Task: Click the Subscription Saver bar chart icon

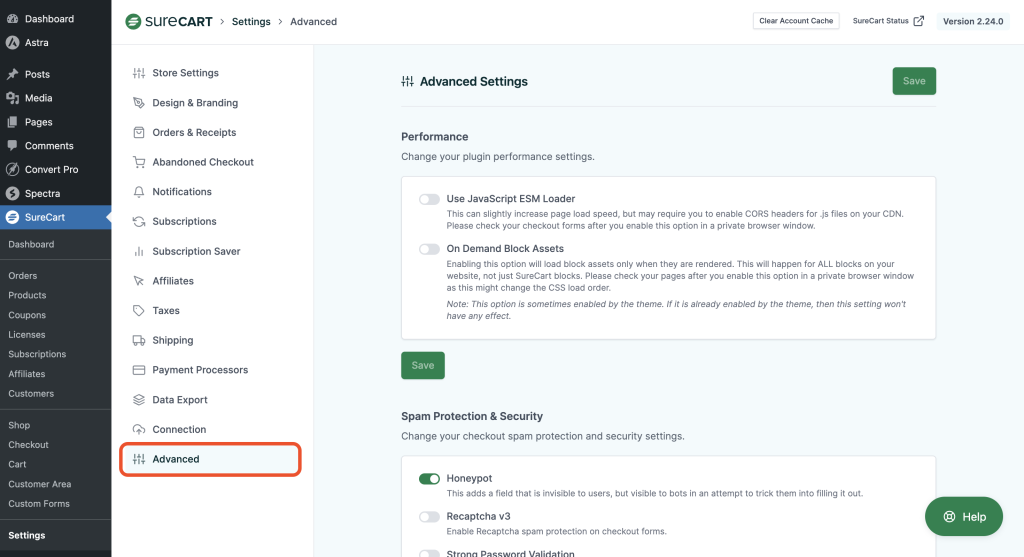Action: (x=138, y=251)
